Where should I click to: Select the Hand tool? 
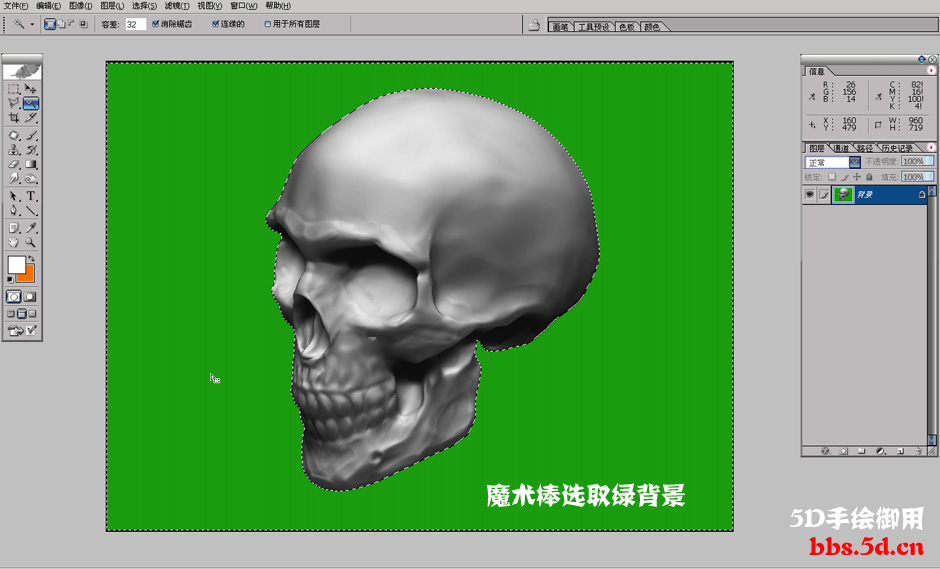click(14, 242)
